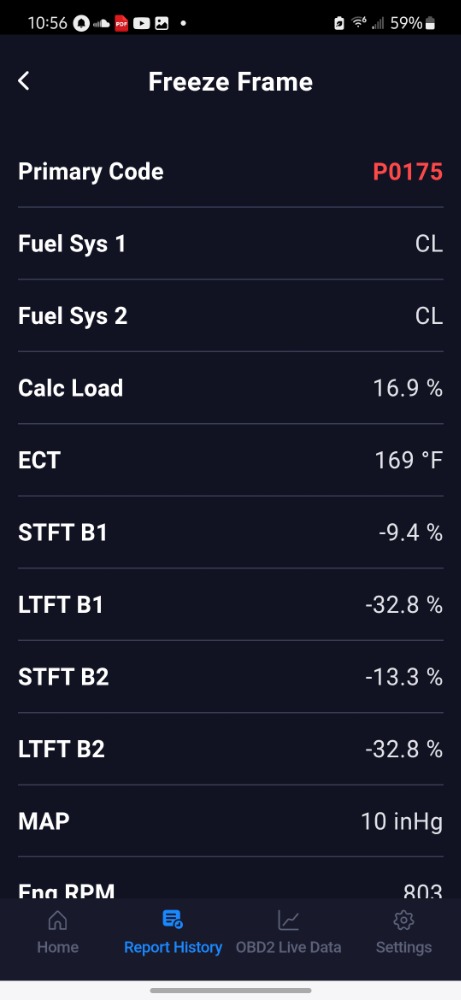
Task: Open the Settings gear icon
Action: click(404, 920)
